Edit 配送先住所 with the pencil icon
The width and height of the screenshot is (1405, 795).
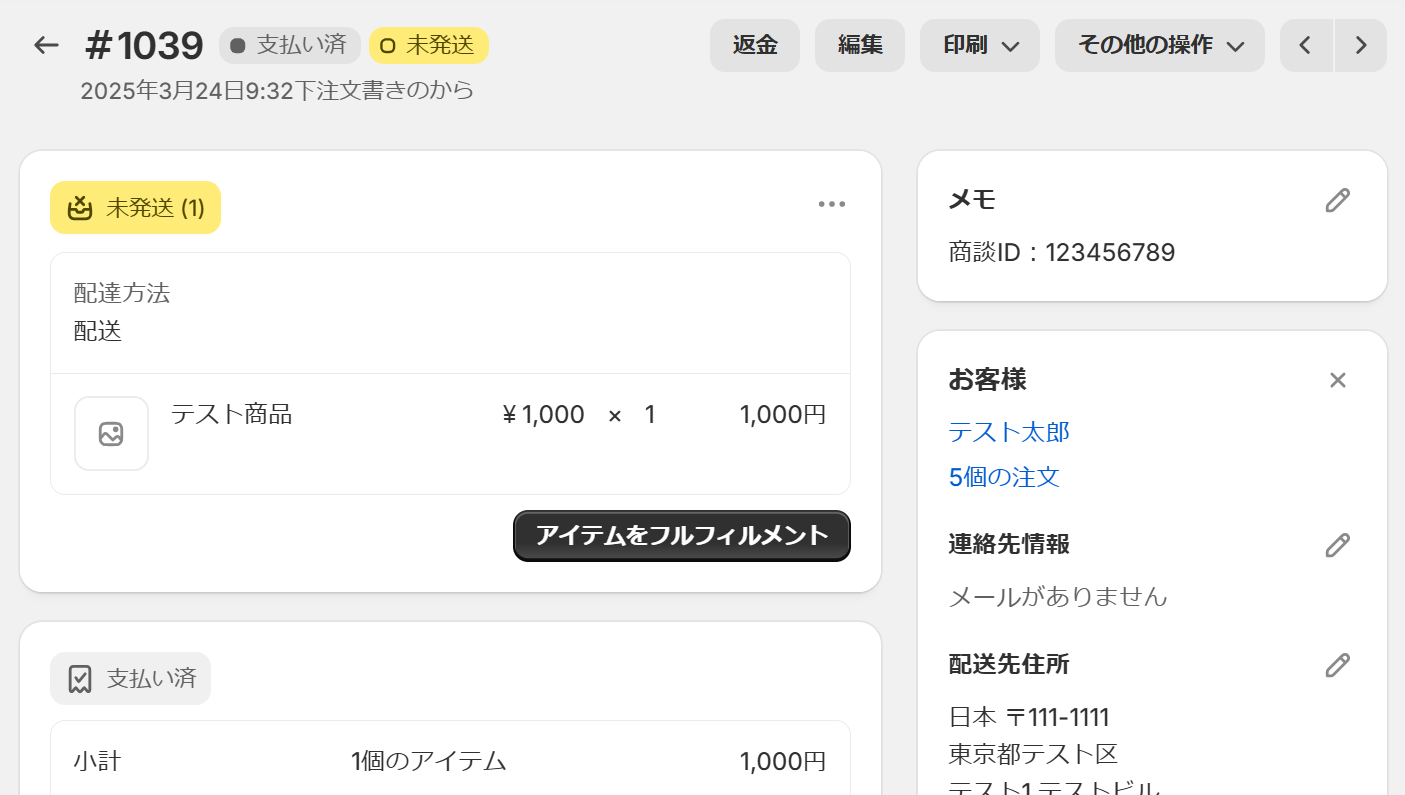tap(1337, 665)
